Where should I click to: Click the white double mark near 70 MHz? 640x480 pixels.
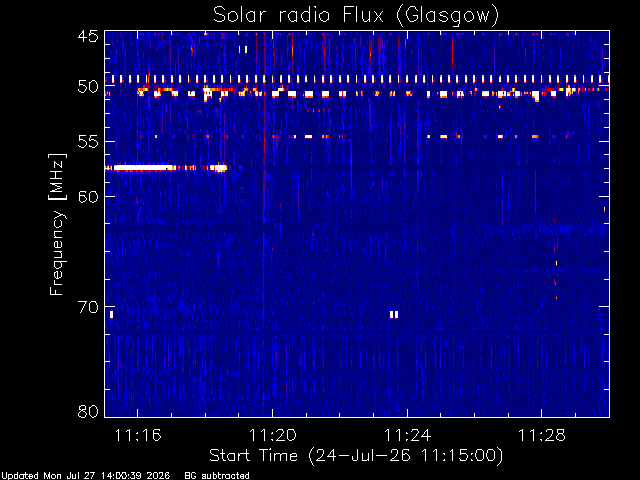pyautogui.click(x=394, y=314)
